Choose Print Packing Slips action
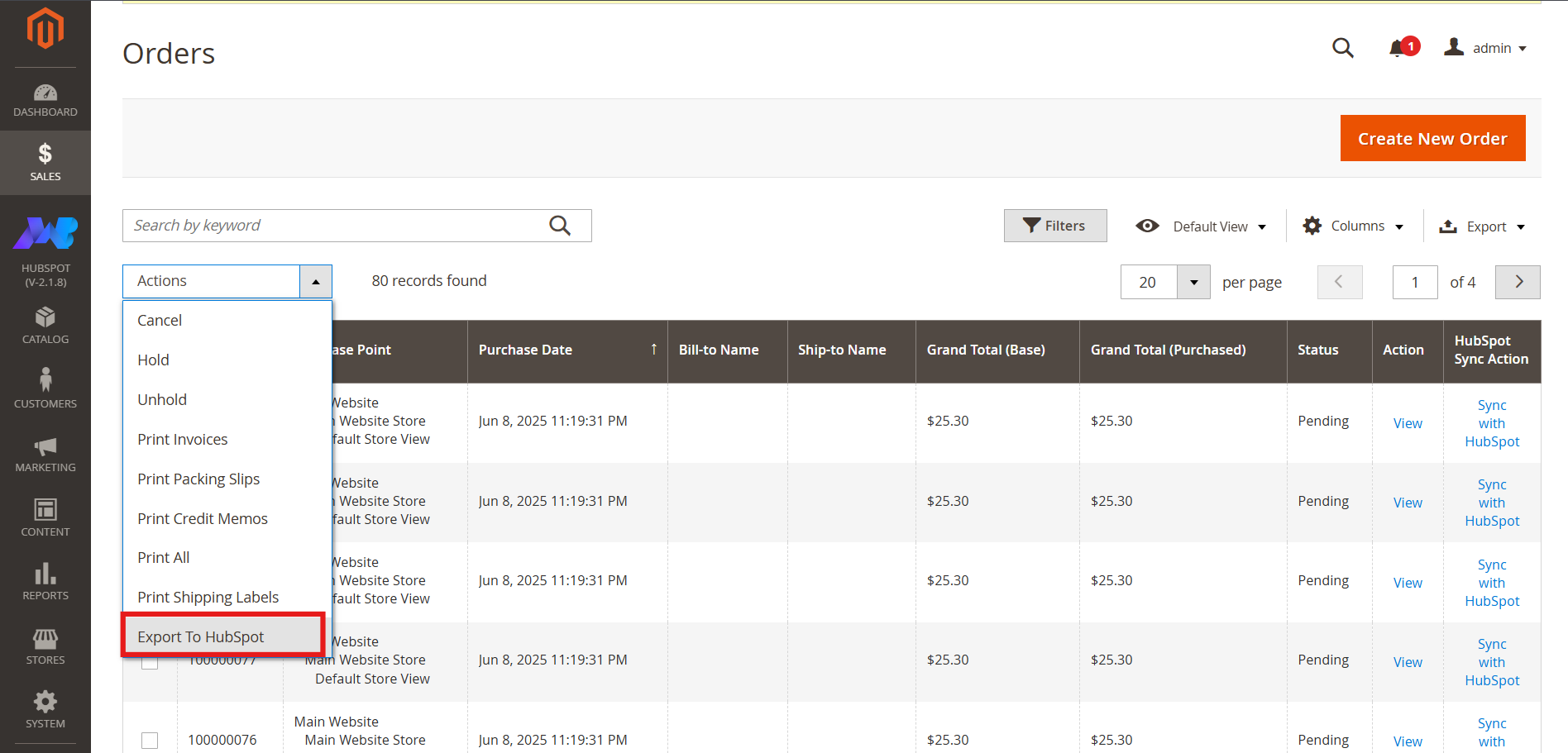Viewport: 1568px width, 753px height. tap(227, 479)
